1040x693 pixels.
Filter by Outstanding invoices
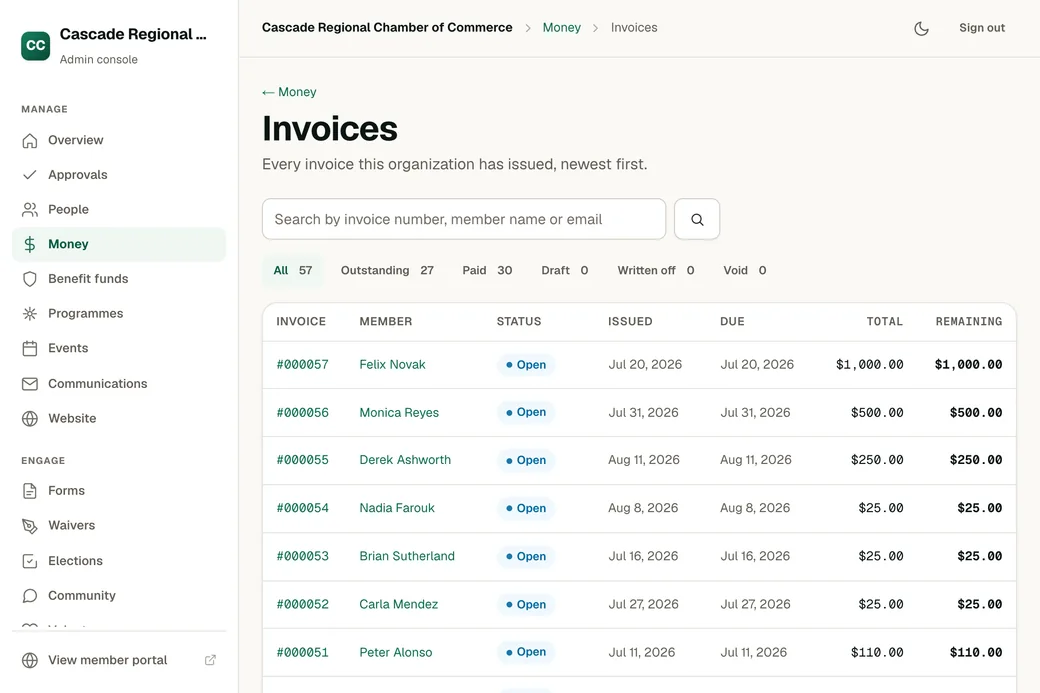[387, 271]
